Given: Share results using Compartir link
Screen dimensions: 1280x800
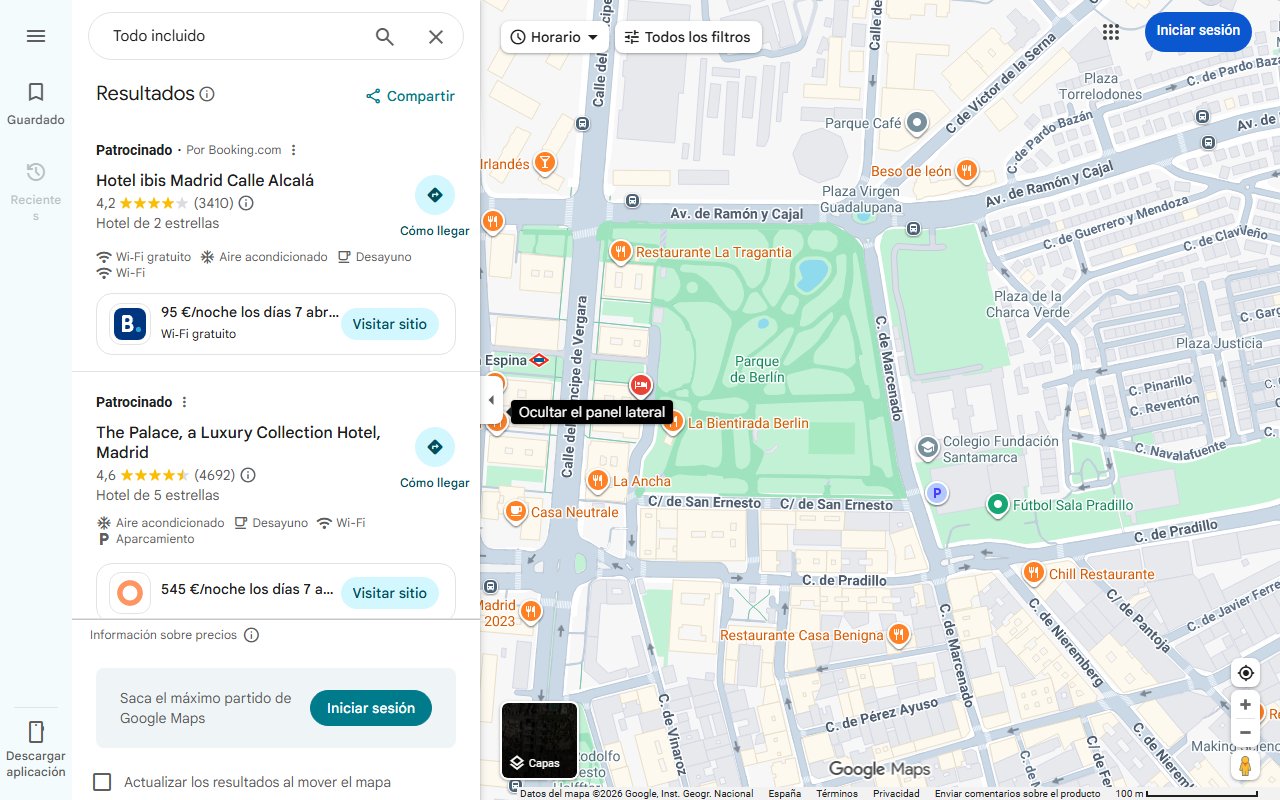Looking at the screenshot, I should click(410, 96).
